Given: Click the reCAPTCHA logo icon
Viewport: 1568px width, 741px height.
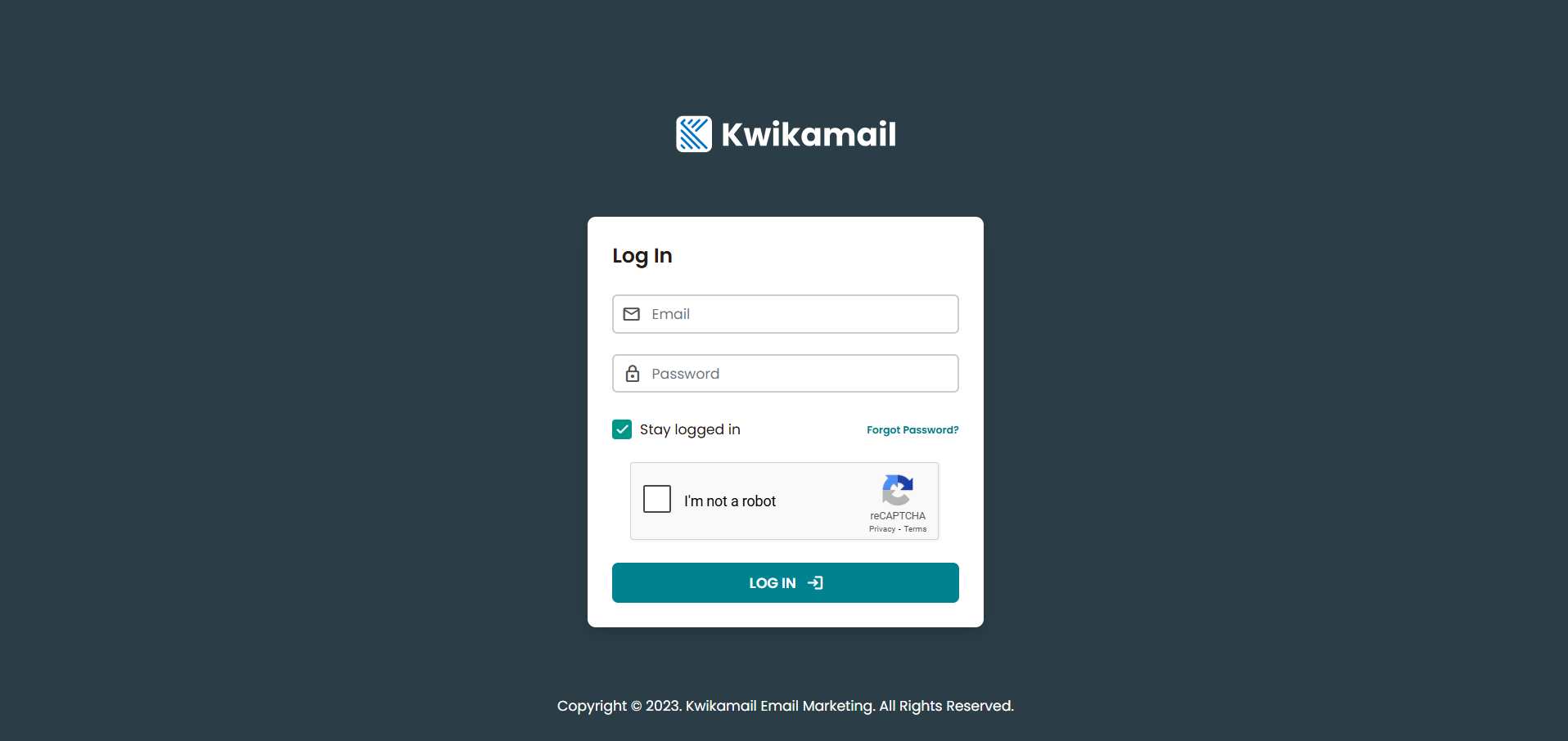Looking at the screenshot, I should pyautogui.click(x=898, y=490).
